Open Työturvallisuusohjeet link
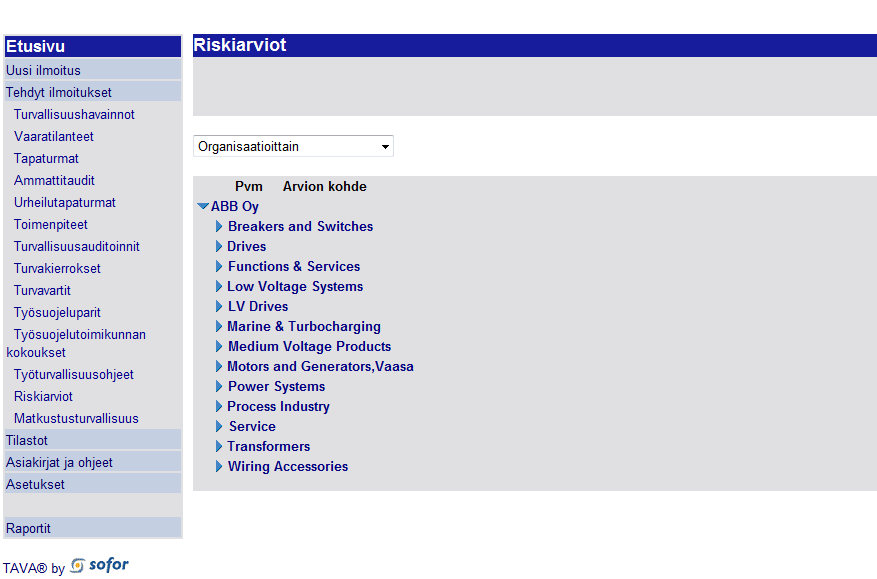This screenshot has width=877, height=579. tap(74, 375)
